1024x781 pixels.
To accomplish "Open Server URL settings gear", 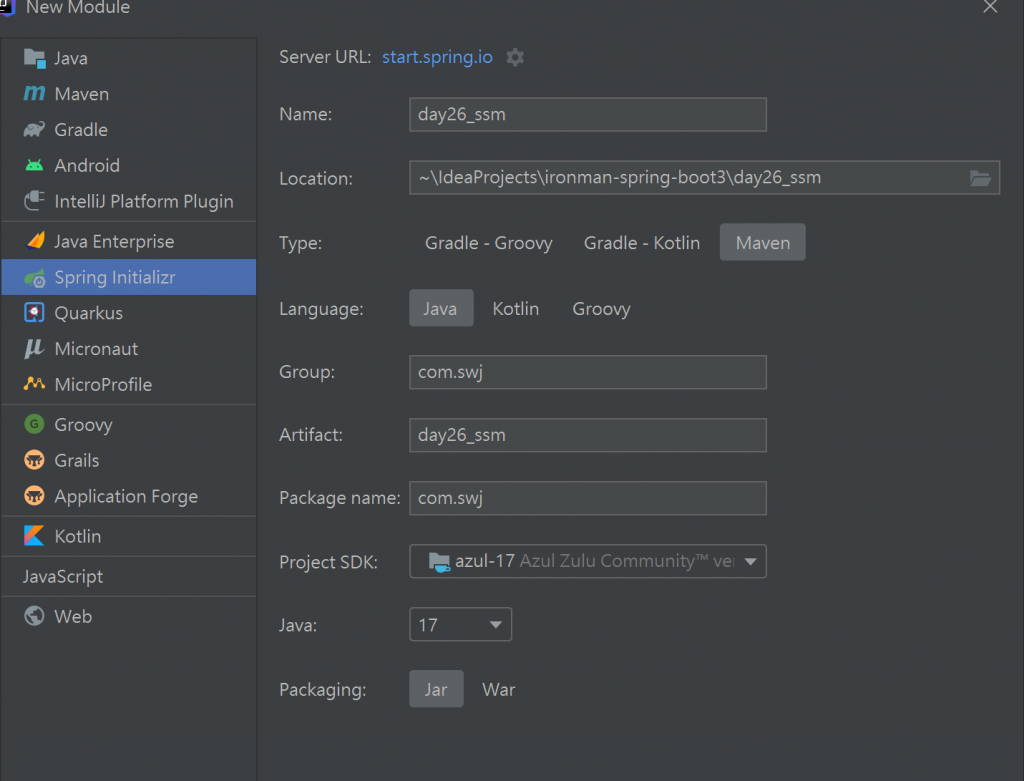I will [515, 57].
